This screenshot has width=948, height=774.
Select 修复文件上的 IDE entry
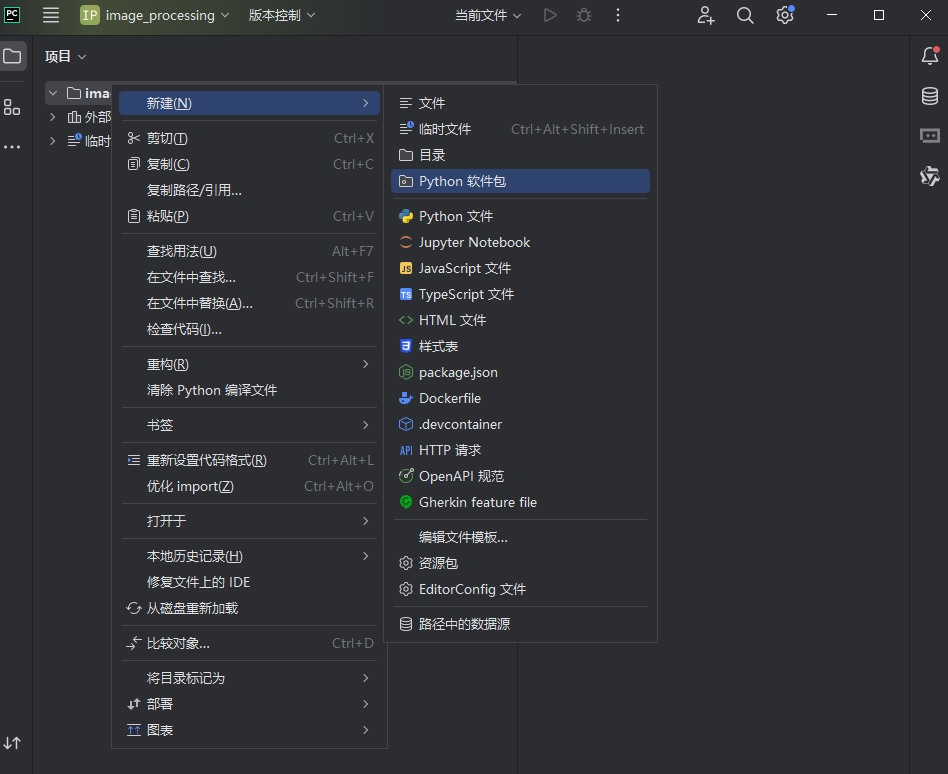[249, 582]
